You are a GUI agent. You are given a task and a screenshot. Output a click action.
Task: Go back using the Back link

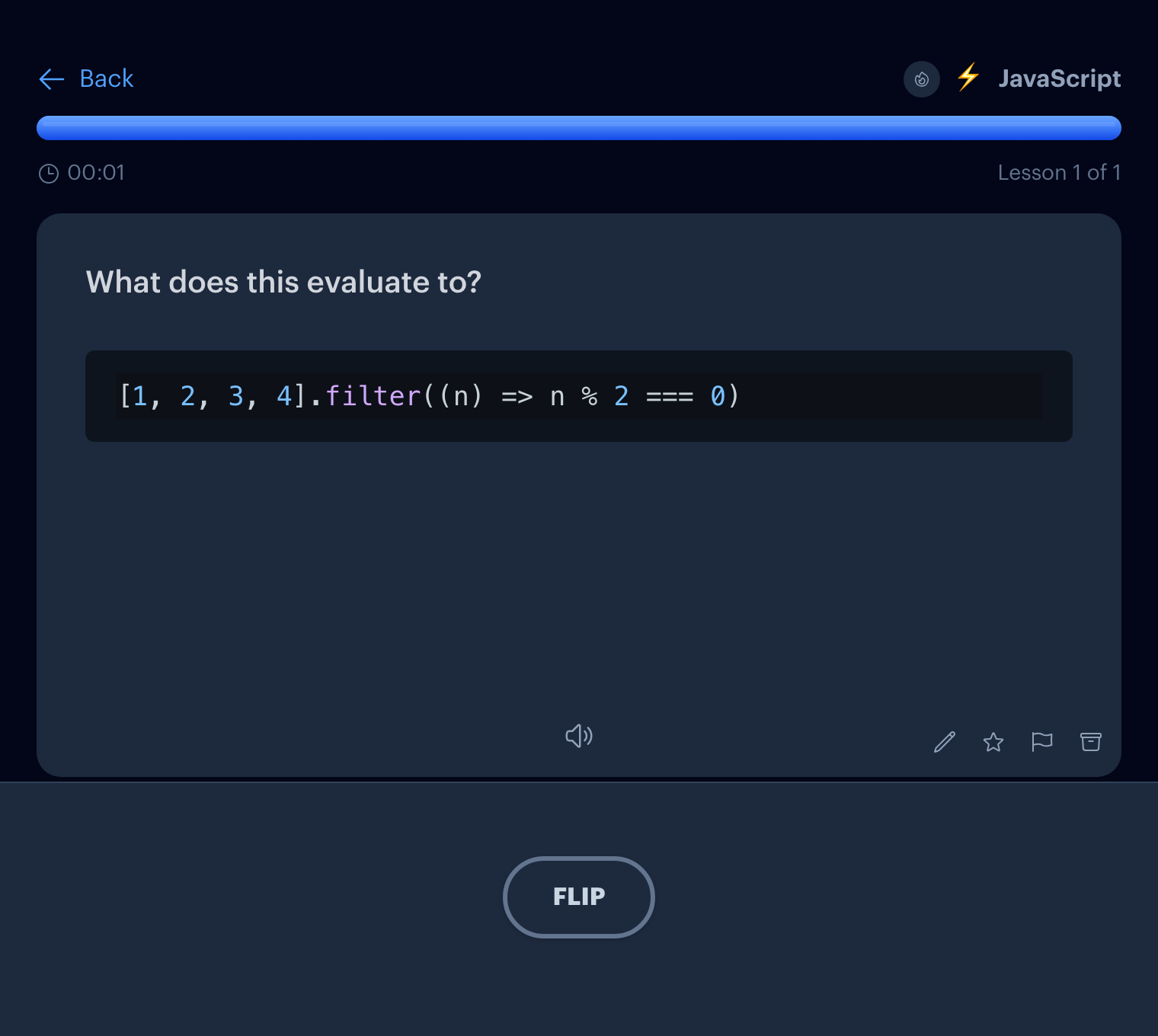(86, 78)
